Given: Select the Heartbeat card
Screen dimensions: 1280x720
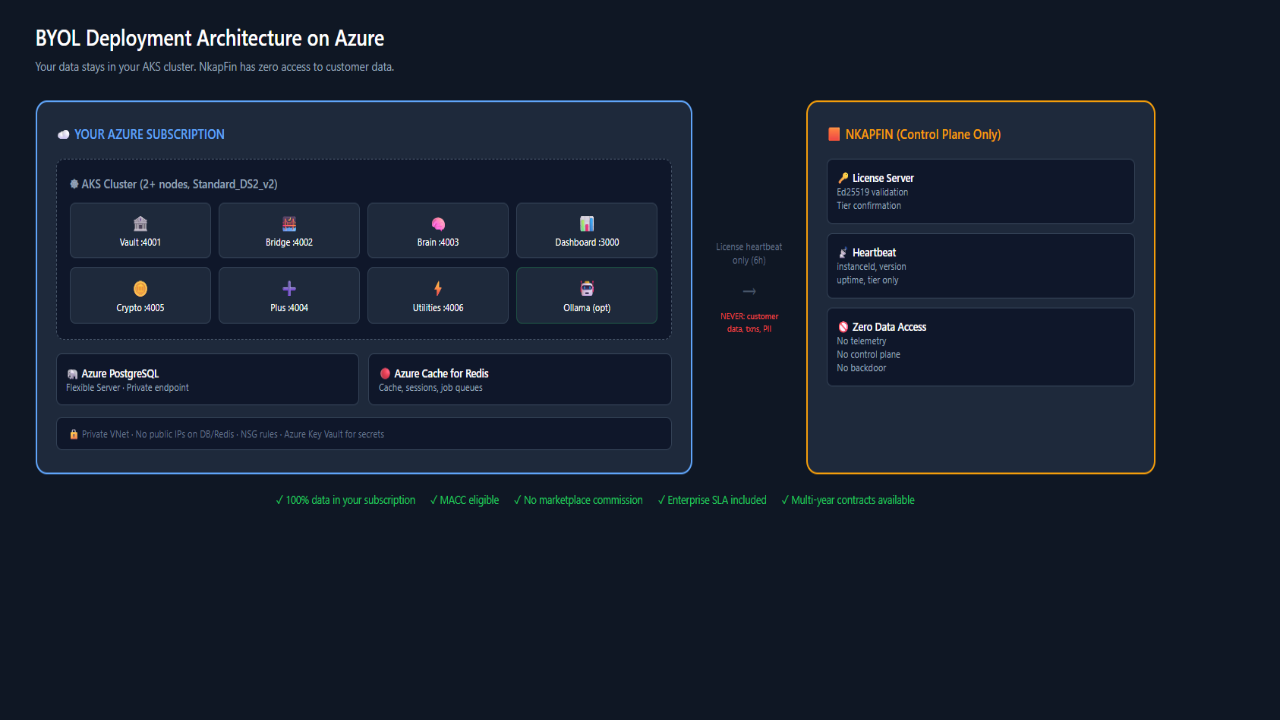Looking at the screenshot, I should tap(981, 266).
